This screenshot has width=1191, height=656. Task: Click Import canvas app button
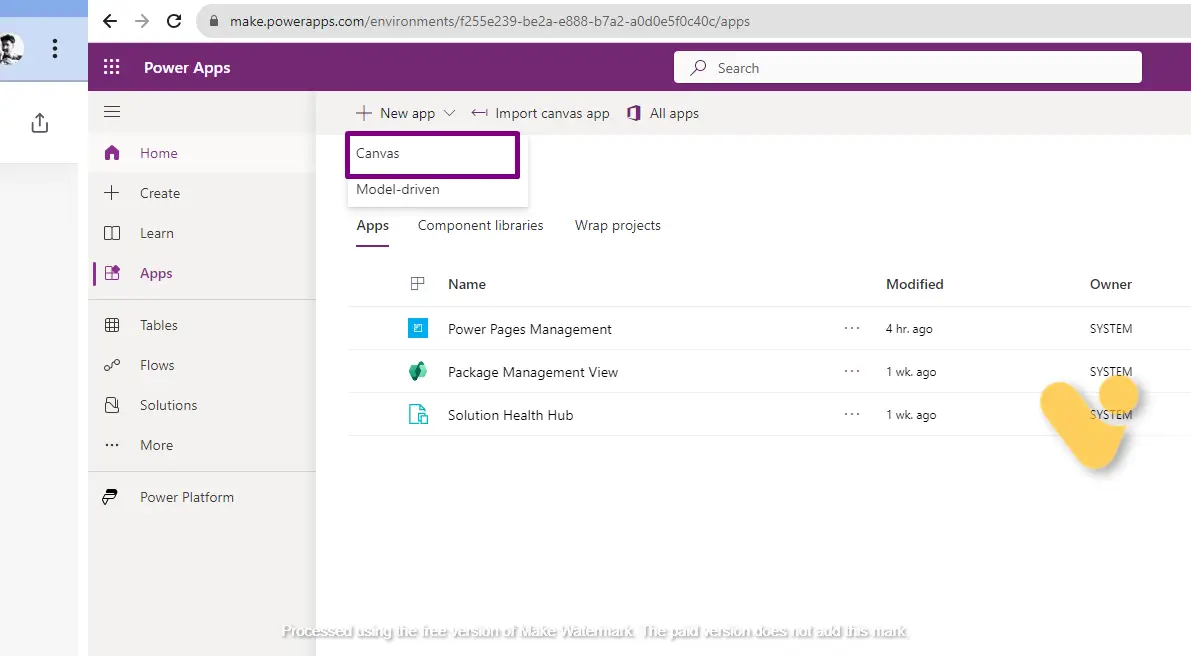click(540, 113)
